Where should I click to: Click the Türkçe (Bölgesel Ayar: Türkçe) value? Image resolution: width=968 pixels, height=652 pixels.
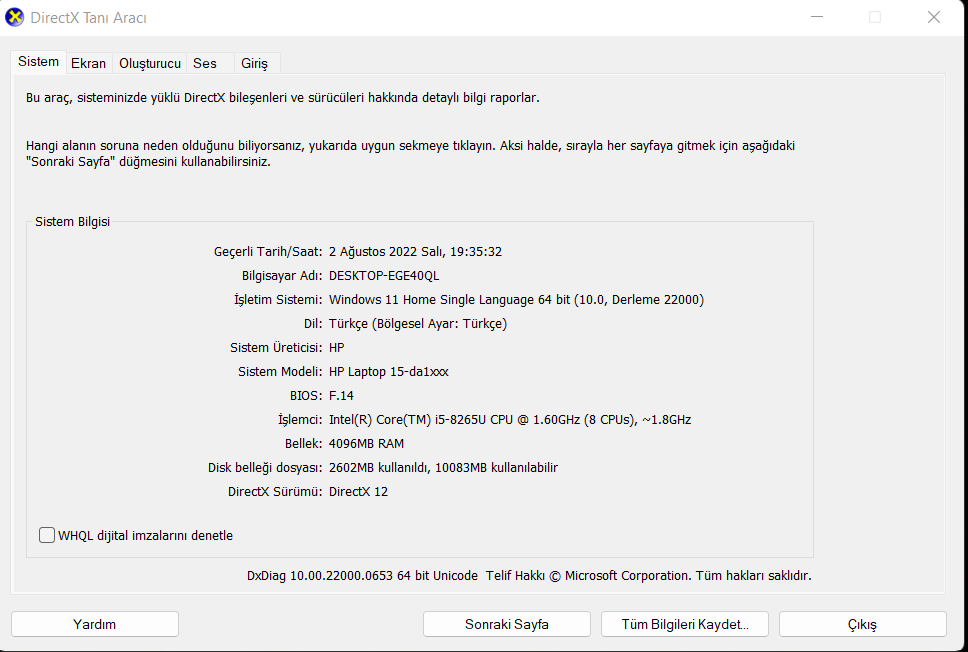point(418,324)
